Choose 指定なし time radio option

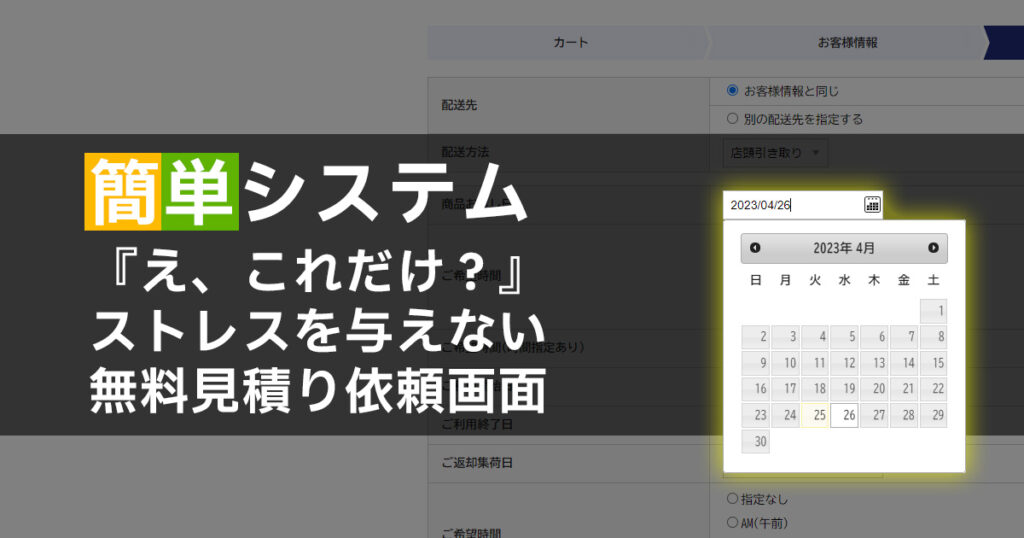tap(732, 499)
